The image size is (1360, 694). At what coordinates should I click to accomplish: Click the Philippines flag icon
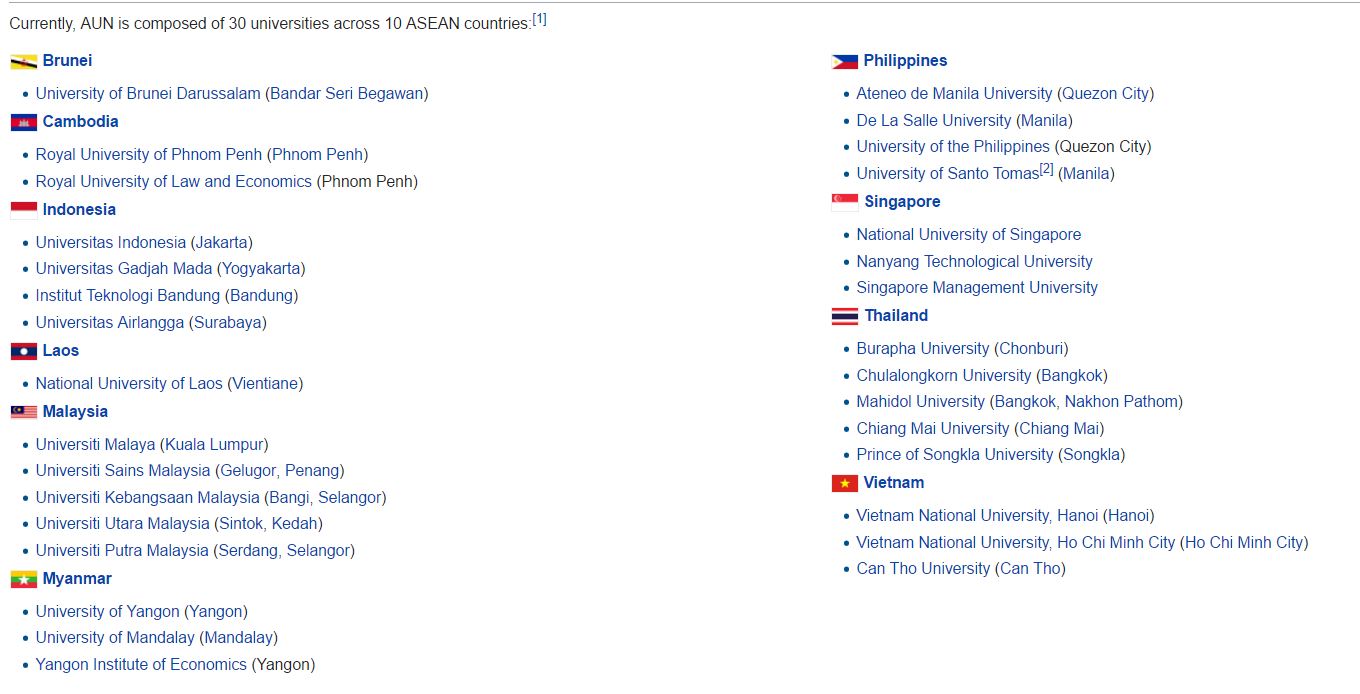pos(845,62)
